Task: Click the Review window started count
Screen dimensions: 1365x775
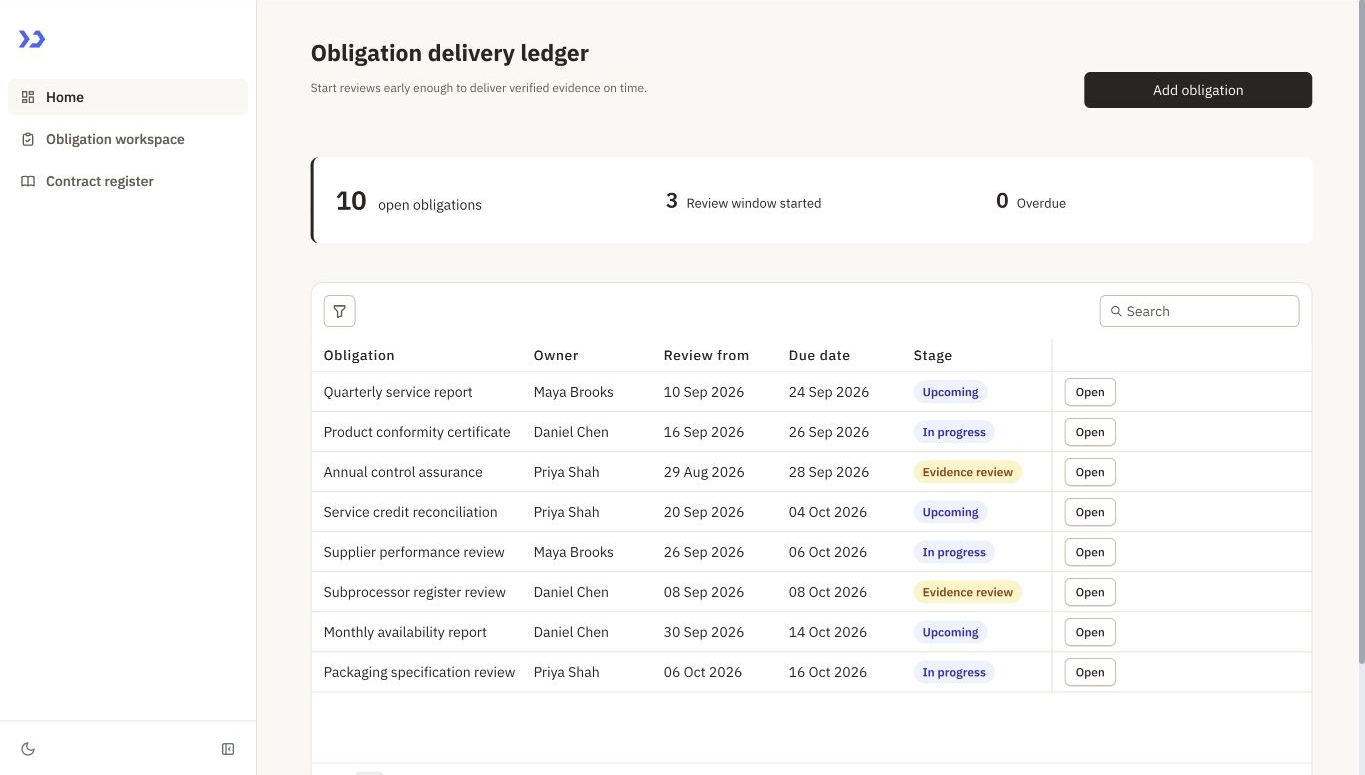Action: pyautogui.click(x=743, y=202)
